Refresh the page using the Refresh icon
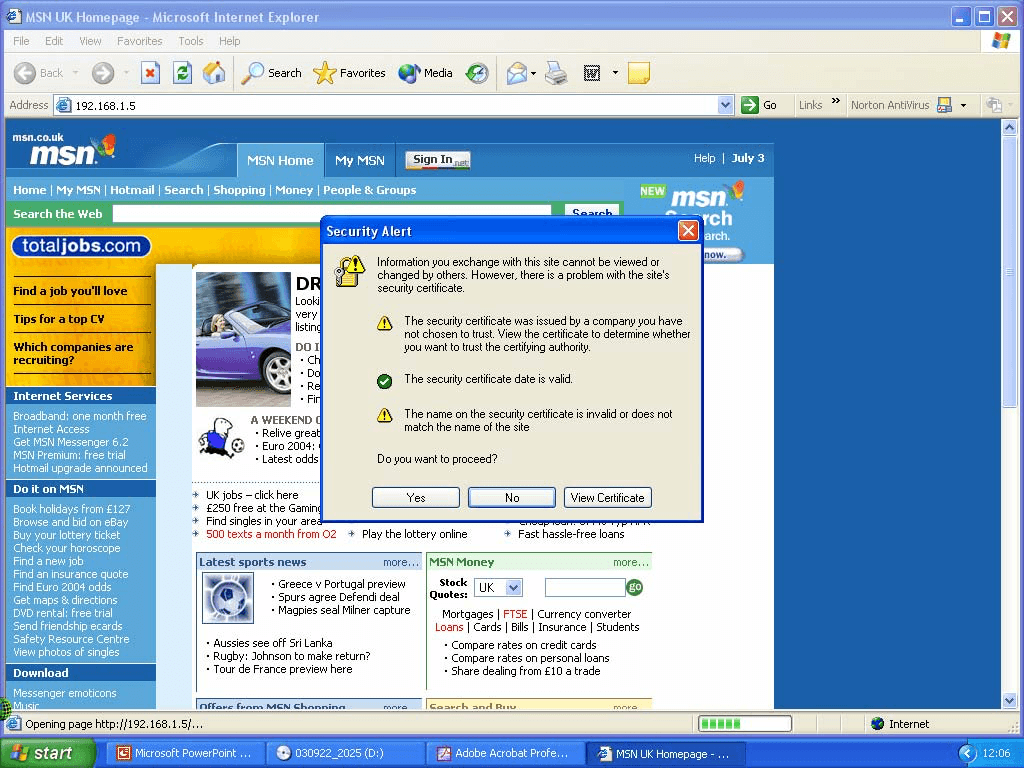1024x768 pixels. tap(182, 73)
